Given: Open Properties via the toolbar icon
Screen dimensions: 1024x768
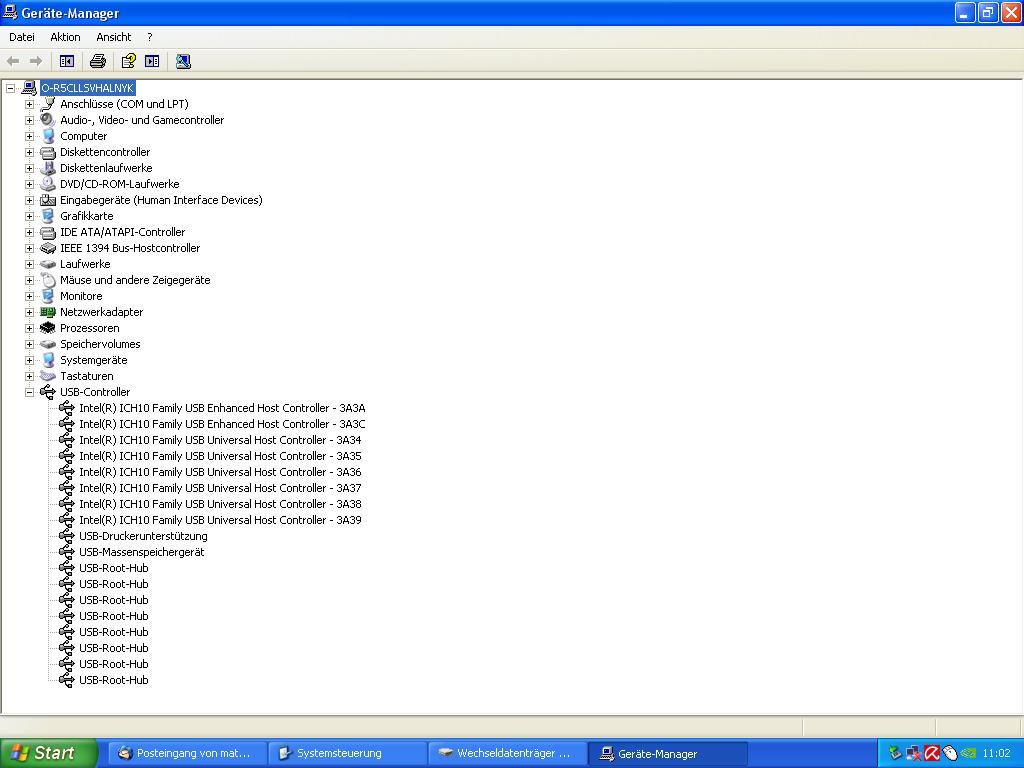Looking at the screenshot, I should tap(129, 61).
